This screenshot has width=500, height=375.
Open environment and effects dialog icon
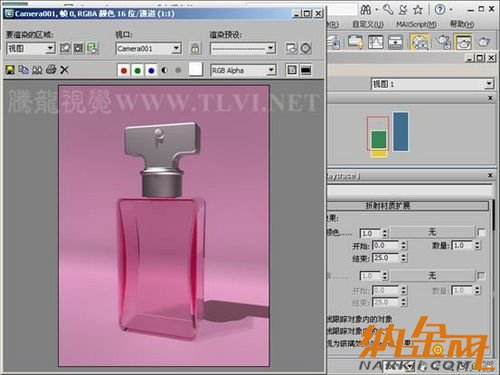point(306,48)
